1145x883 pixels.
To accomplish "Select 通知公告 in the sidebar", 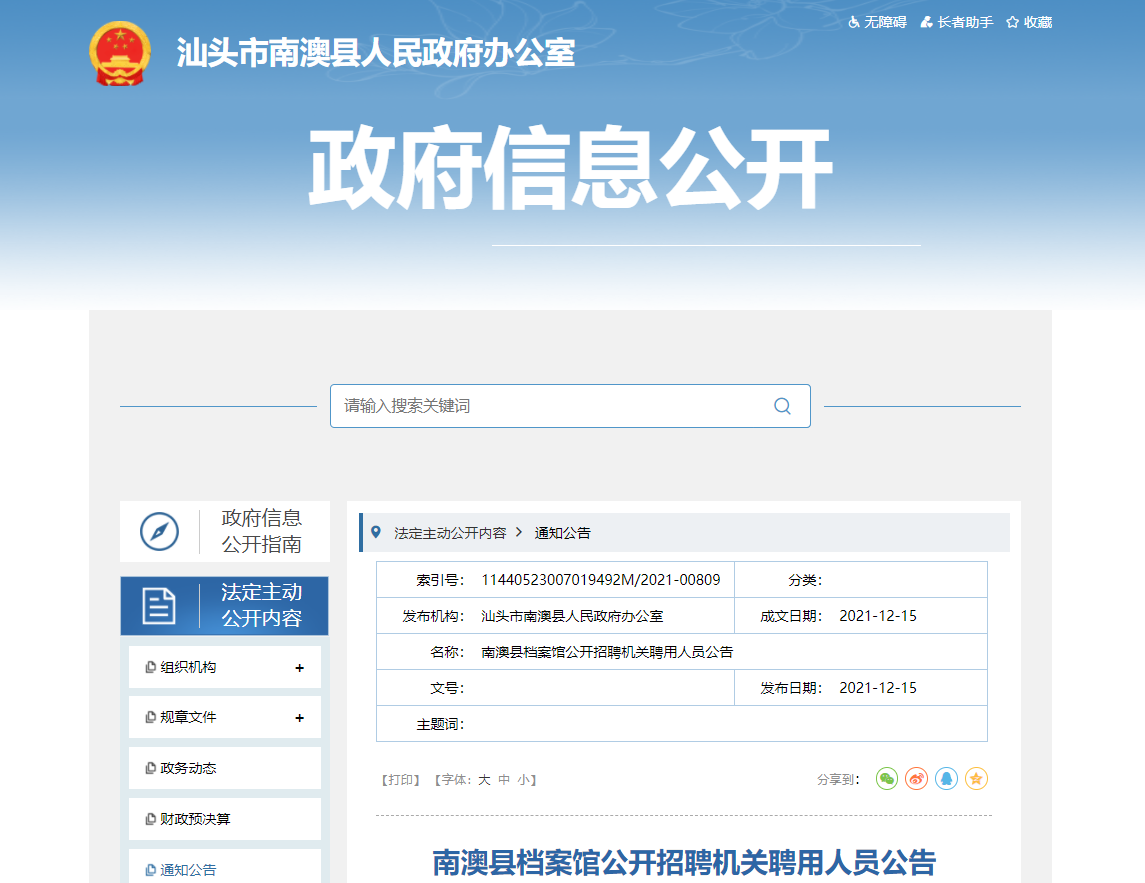I will coord(188,869).
